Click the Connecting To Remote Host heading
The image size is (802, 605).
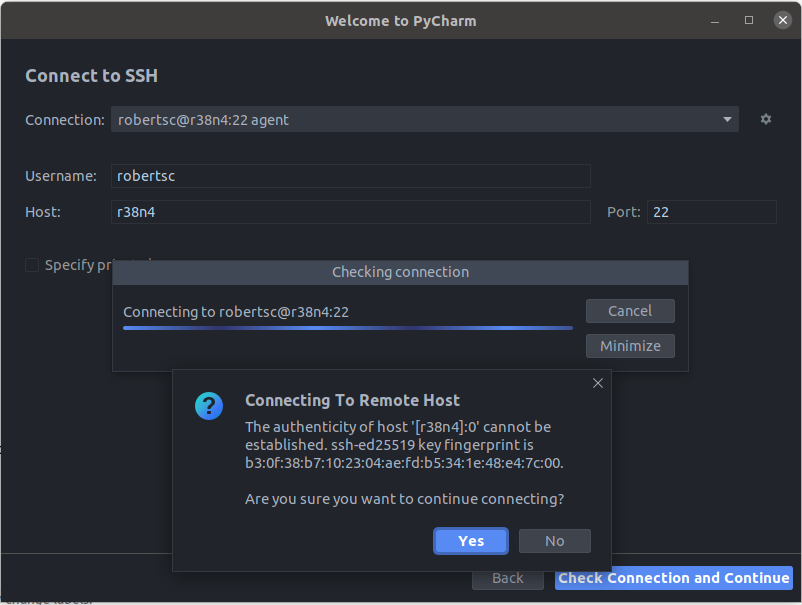click(x=352, y=400)
